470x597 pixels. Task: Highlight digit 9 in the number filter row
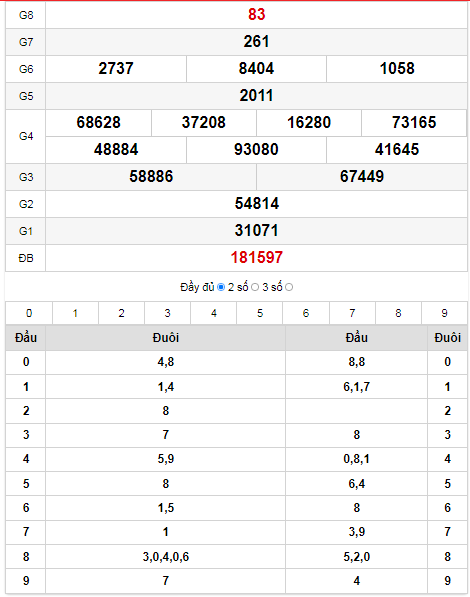click(x=444, y=313)
